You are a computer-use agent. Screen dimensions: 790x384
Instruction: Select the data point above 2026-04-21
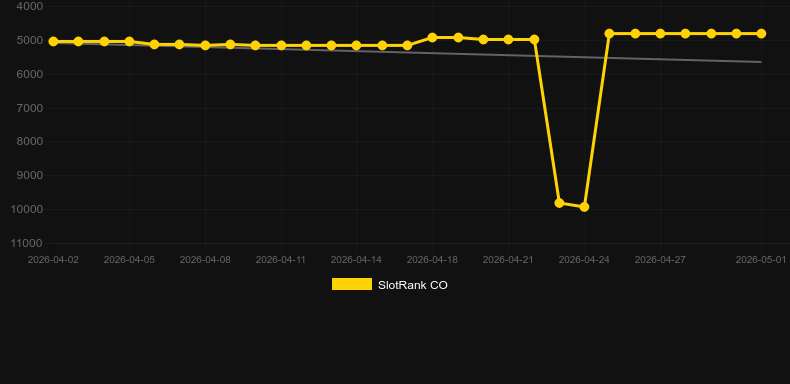coord(508,39)
